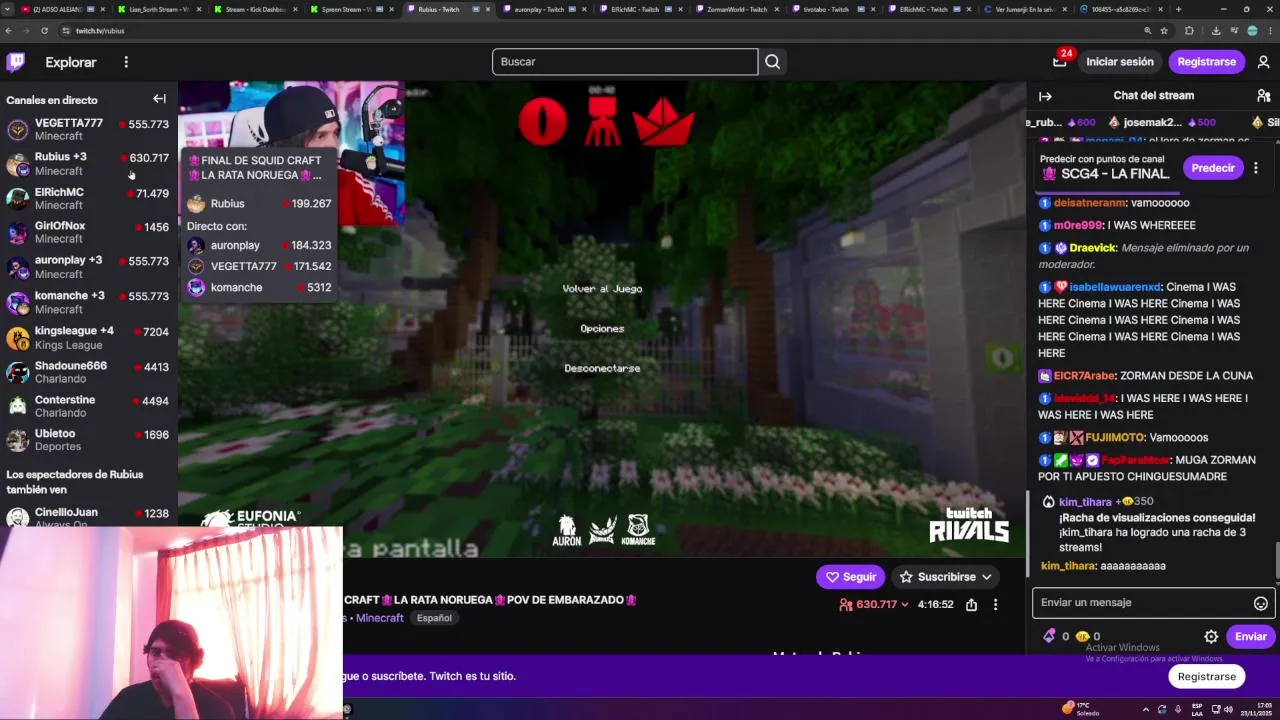Open auronplay +3 in the sidebar

89,267
